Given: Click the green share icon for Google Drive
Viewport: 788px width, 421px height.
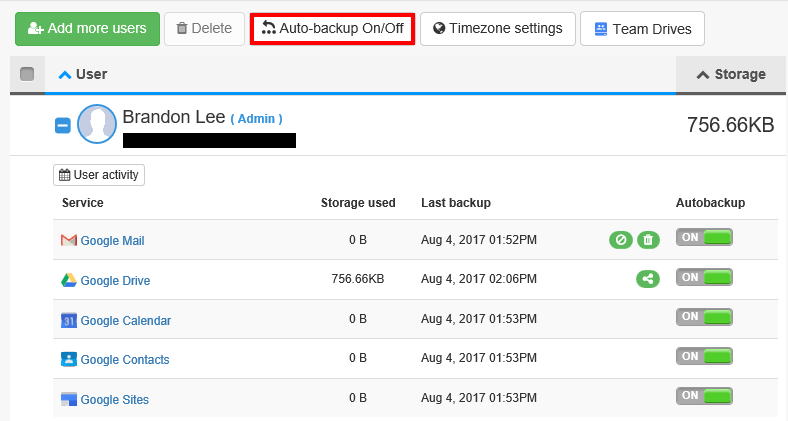Looking at the screenshot, I should 648,279.
